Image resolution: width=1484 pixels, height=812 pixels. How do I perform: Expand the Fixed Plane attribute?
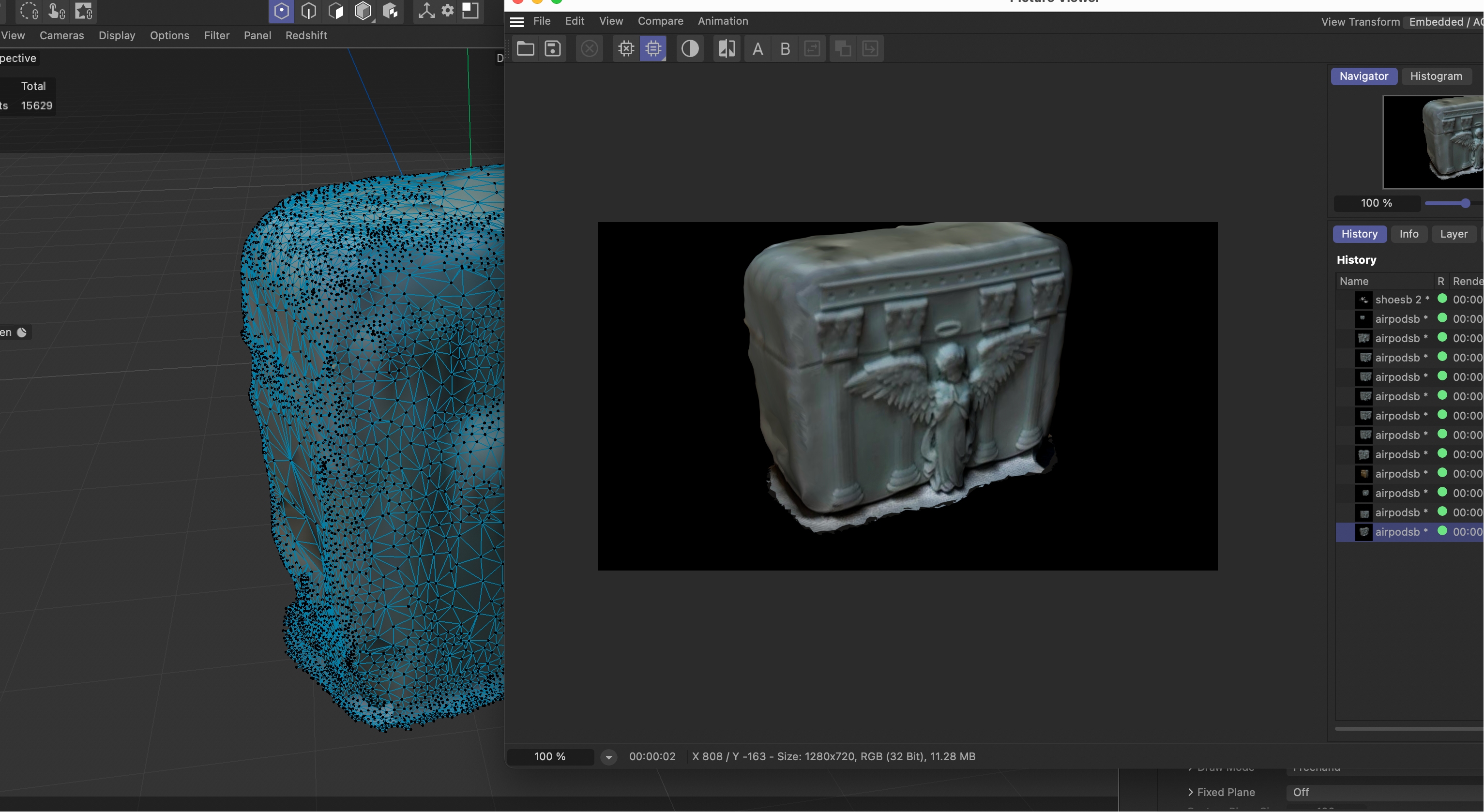(1190, 793)
